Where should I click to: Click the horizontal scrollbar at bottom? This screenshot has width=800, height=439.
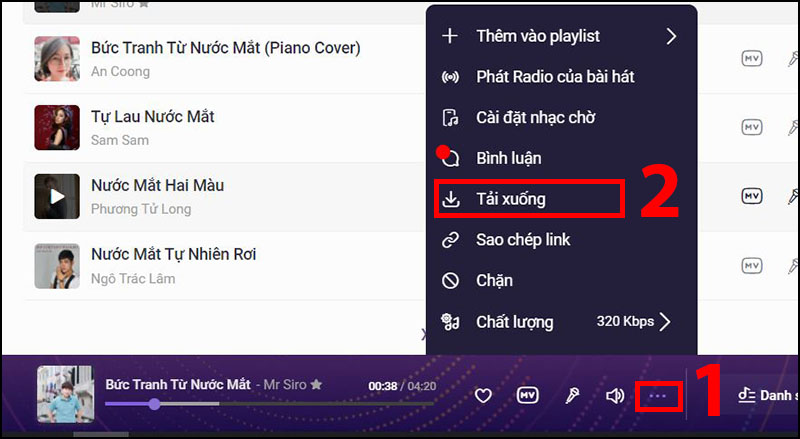point(101,435)
